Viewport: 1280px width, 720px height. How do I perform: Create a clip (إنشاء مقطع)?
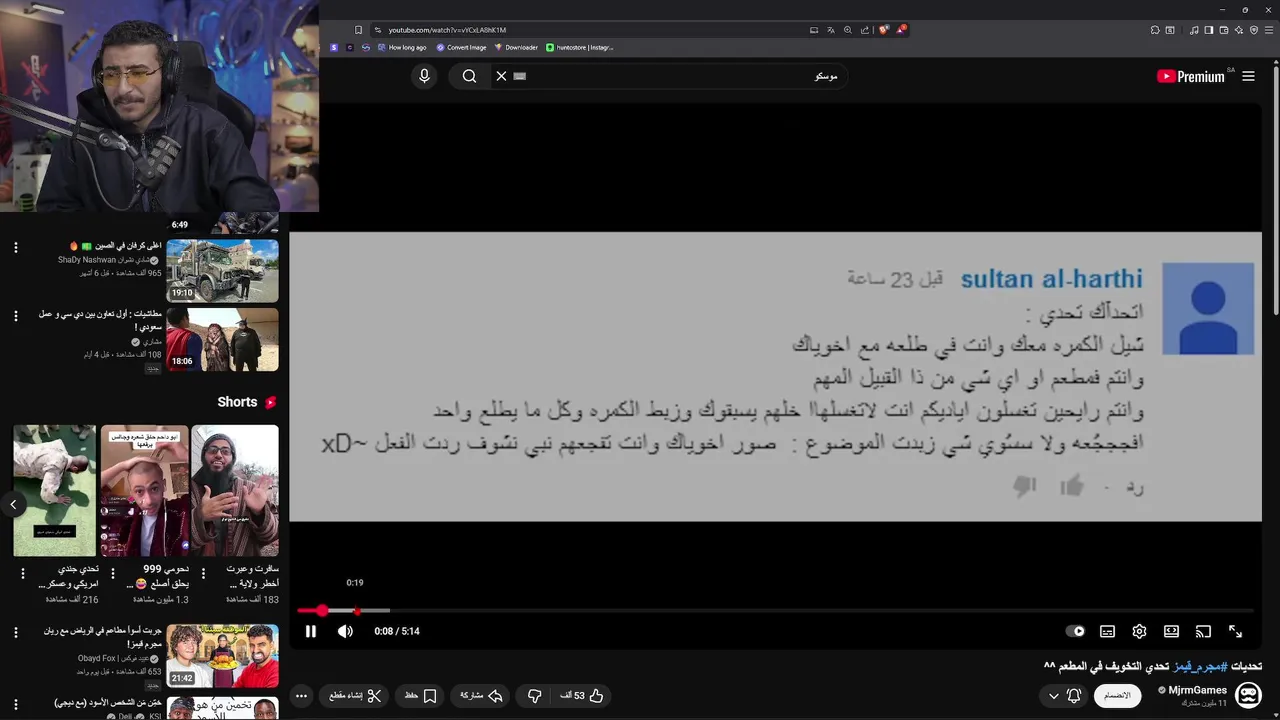tap(355, 695)
